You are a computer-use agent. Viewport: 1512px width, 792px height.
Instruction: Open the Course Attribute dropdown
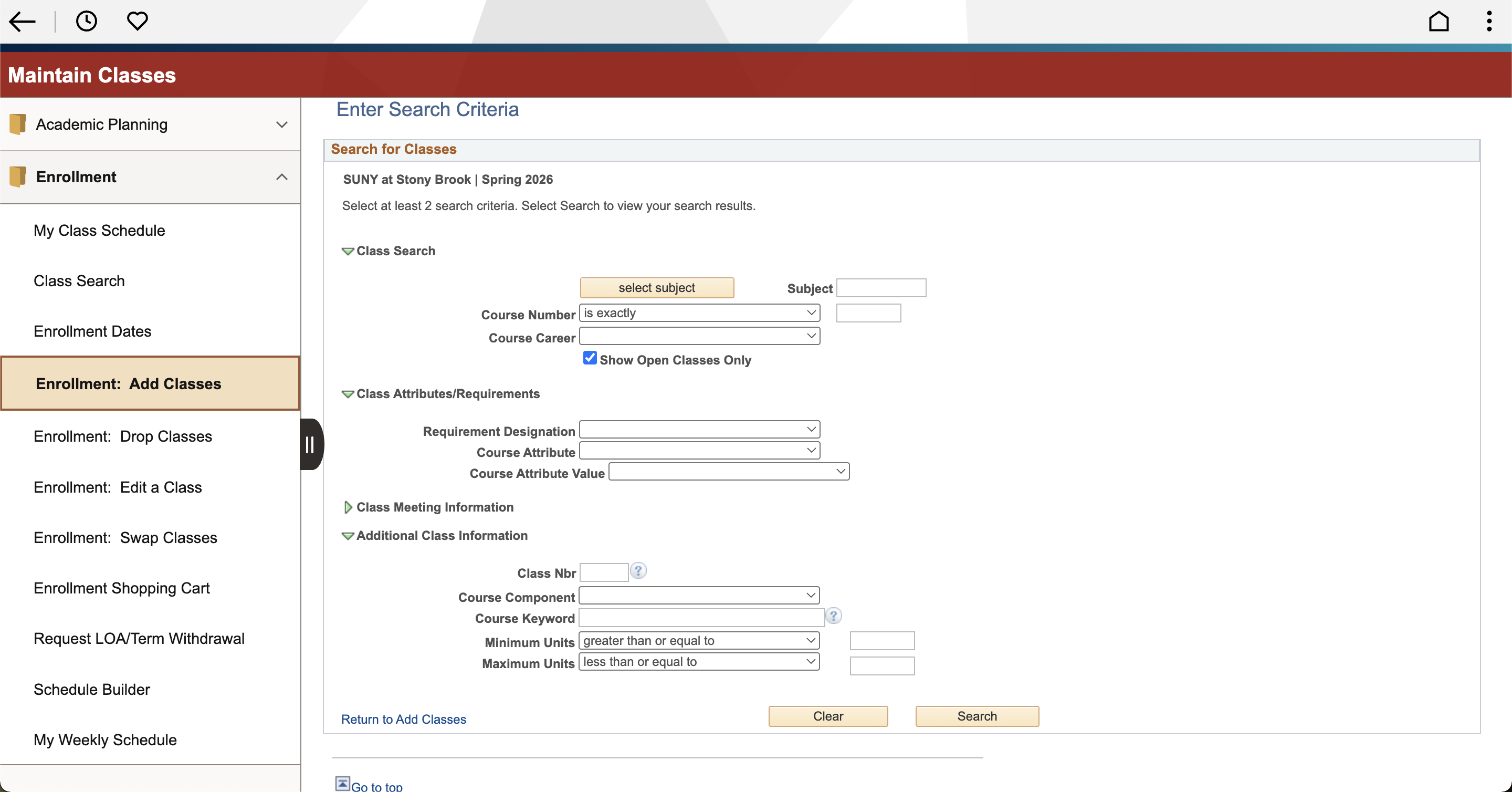pos(699,450)
